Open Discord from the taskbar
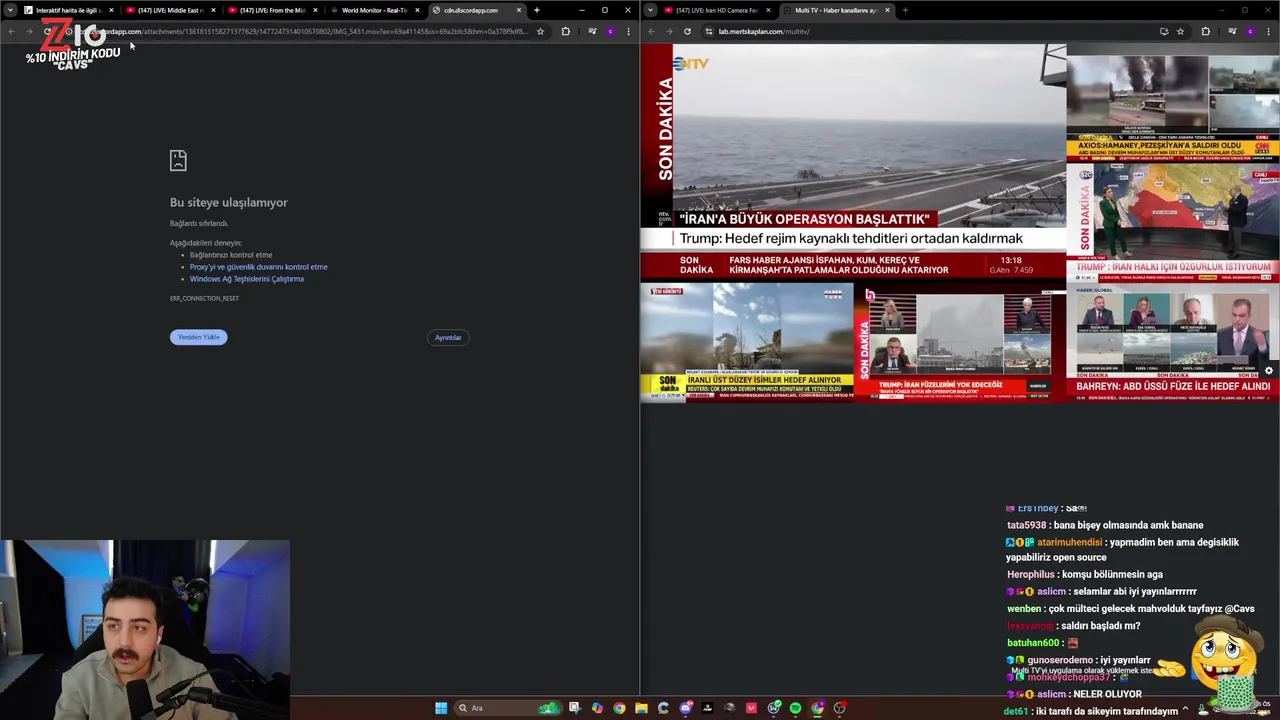This screenshot has height=720, width=1280. click(686, 708)
